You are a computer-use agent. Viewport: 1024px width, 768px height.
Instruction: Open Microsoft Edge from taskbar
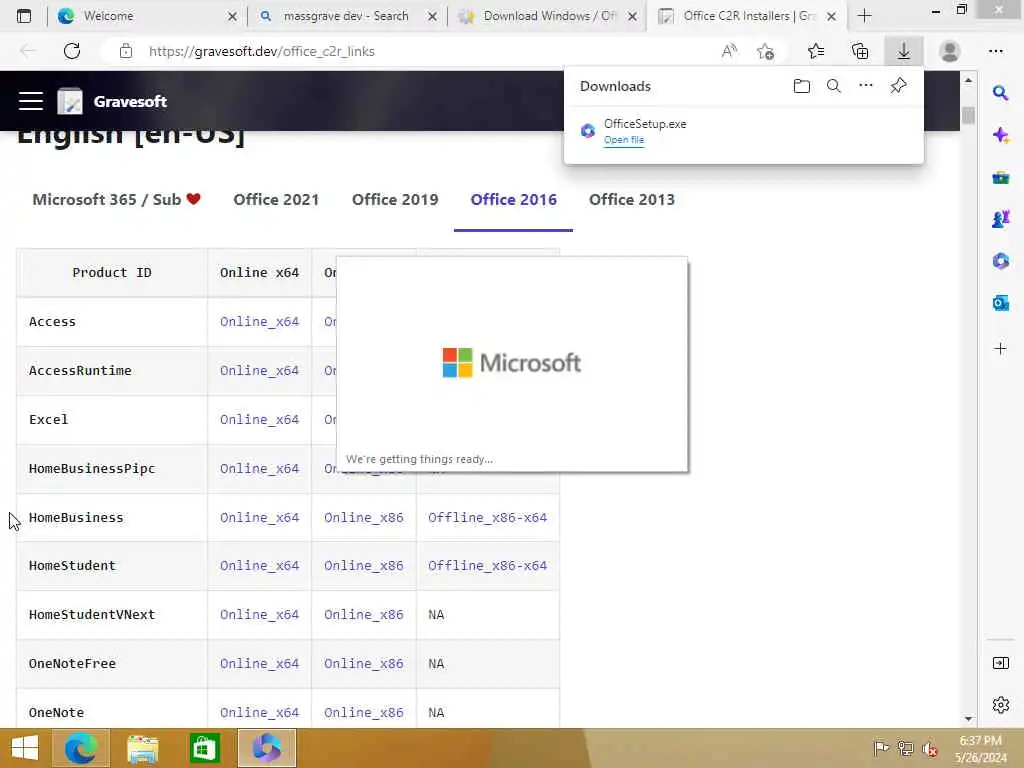[81, 748]
